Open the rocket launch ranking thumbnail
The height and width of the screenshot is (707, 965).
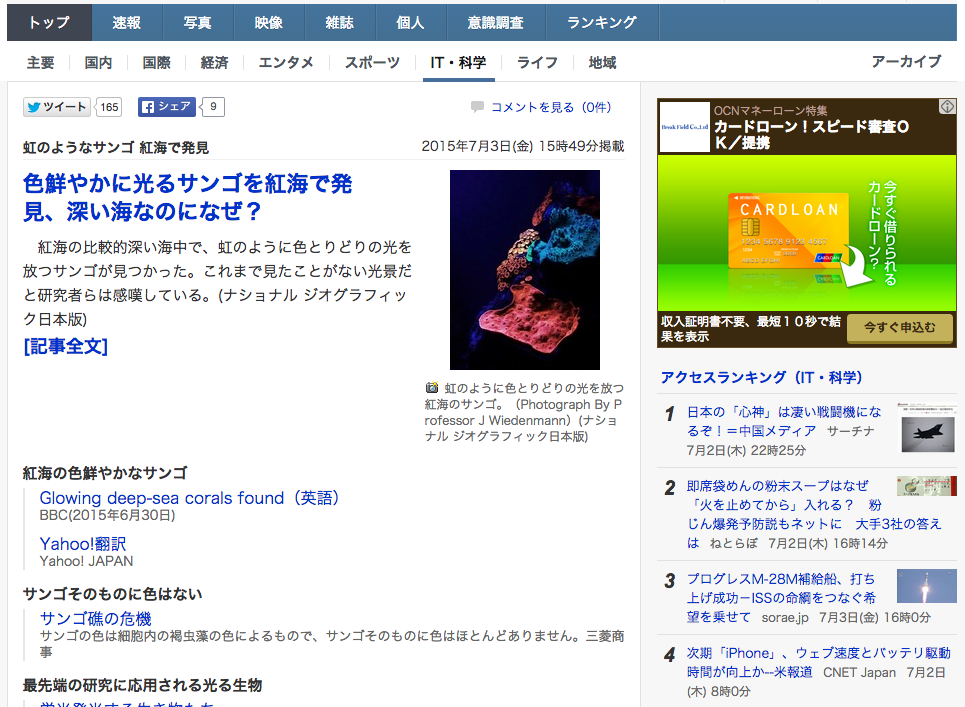pyautogui.click(x=926, y=586)
